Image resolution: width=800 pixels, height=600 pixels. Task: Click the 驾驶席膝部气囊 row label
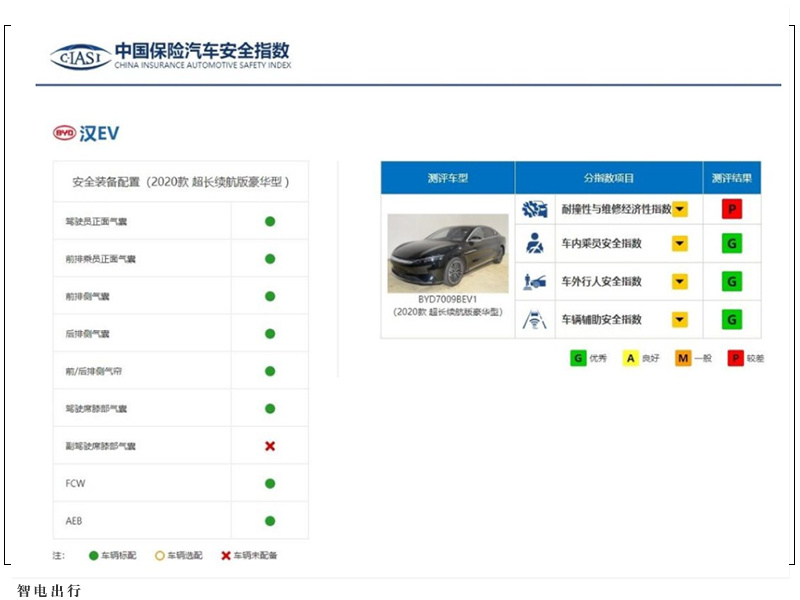[x=96, y=409]
